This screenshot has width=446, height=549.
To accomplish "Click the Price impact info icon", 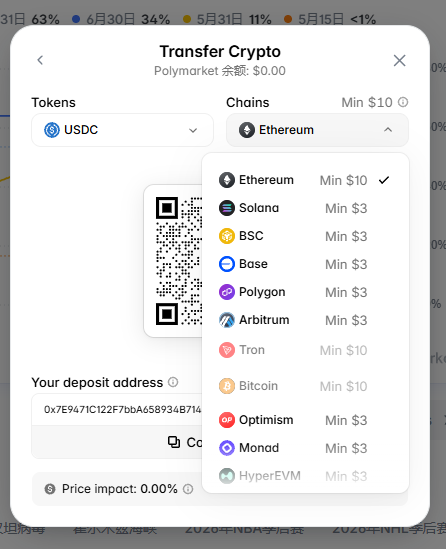I will [x=188, y=489].
